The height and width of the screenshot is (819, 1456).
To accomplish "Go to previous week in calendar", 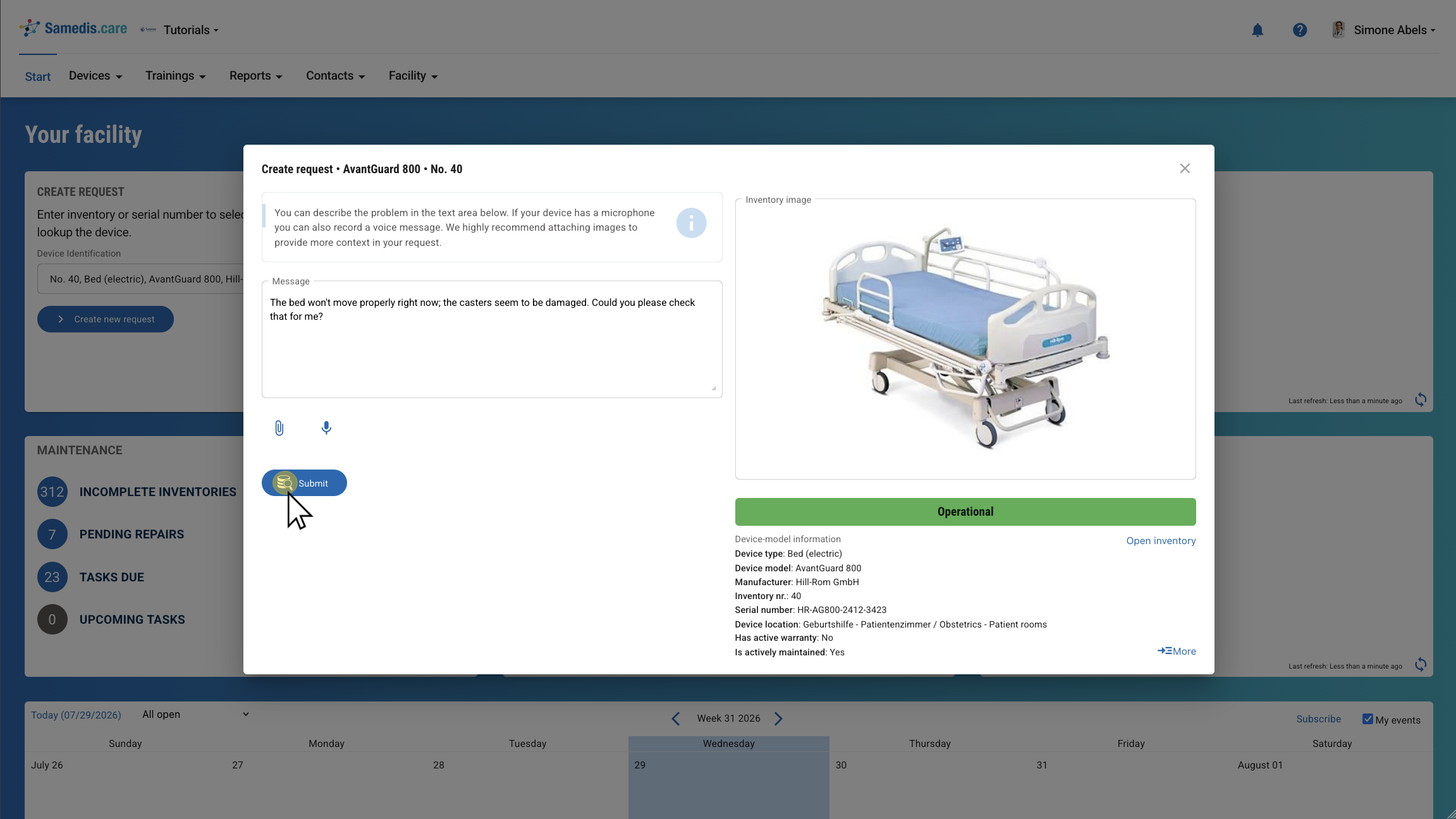I will pyautogui.click(x=676, y=719).
